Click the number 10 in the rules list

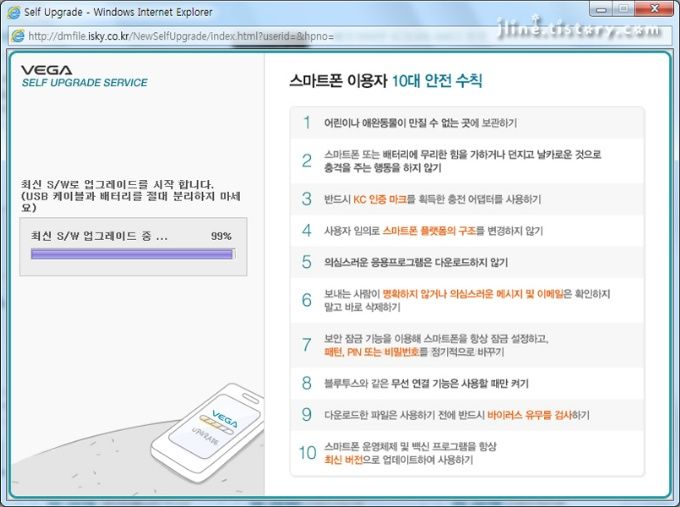point(307,453)
